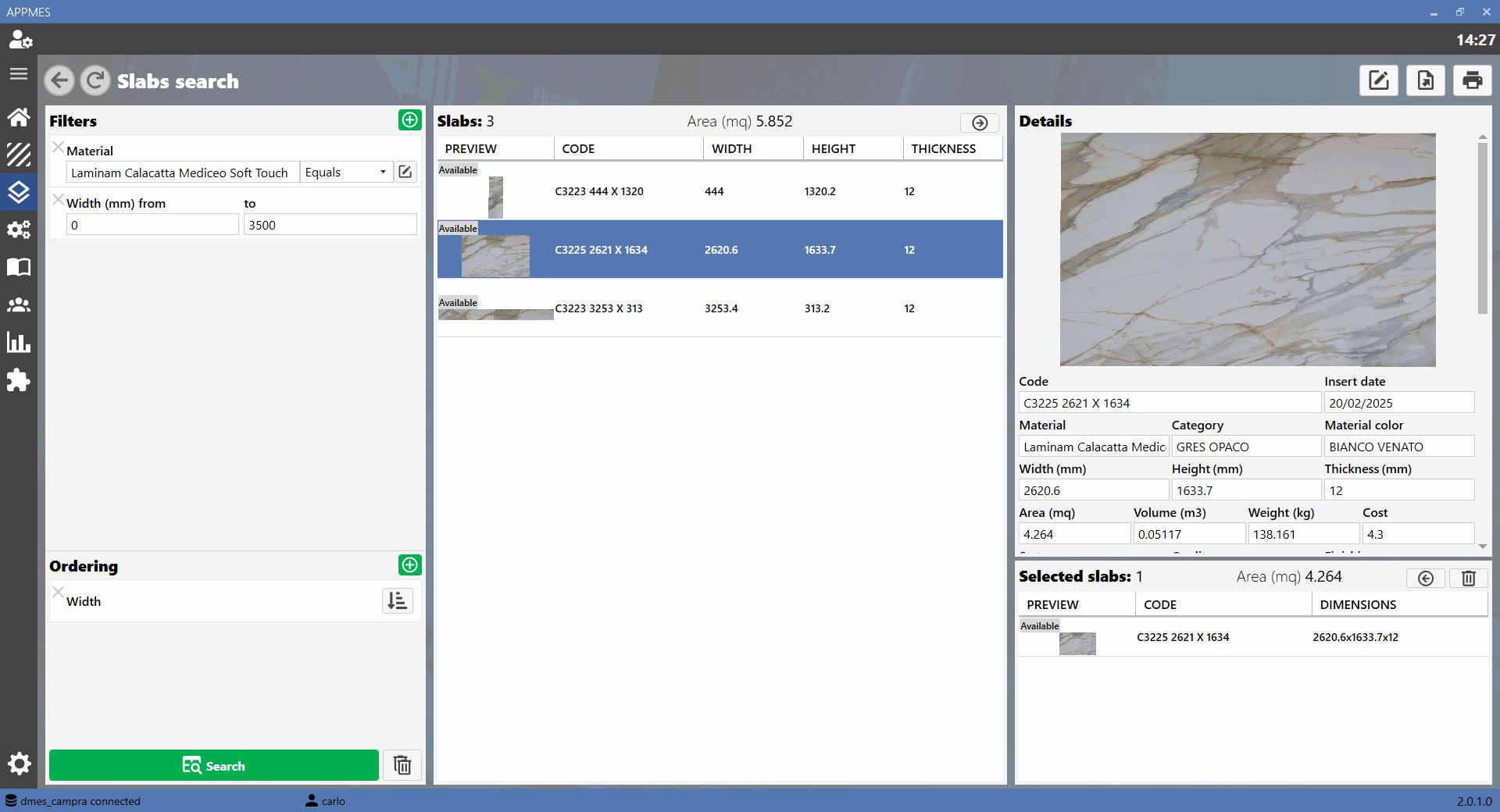Clear filters with trash button beside Search
The height and width of the screenshot is (812, 1500).
pyautogui.click(x=402, y=765)
